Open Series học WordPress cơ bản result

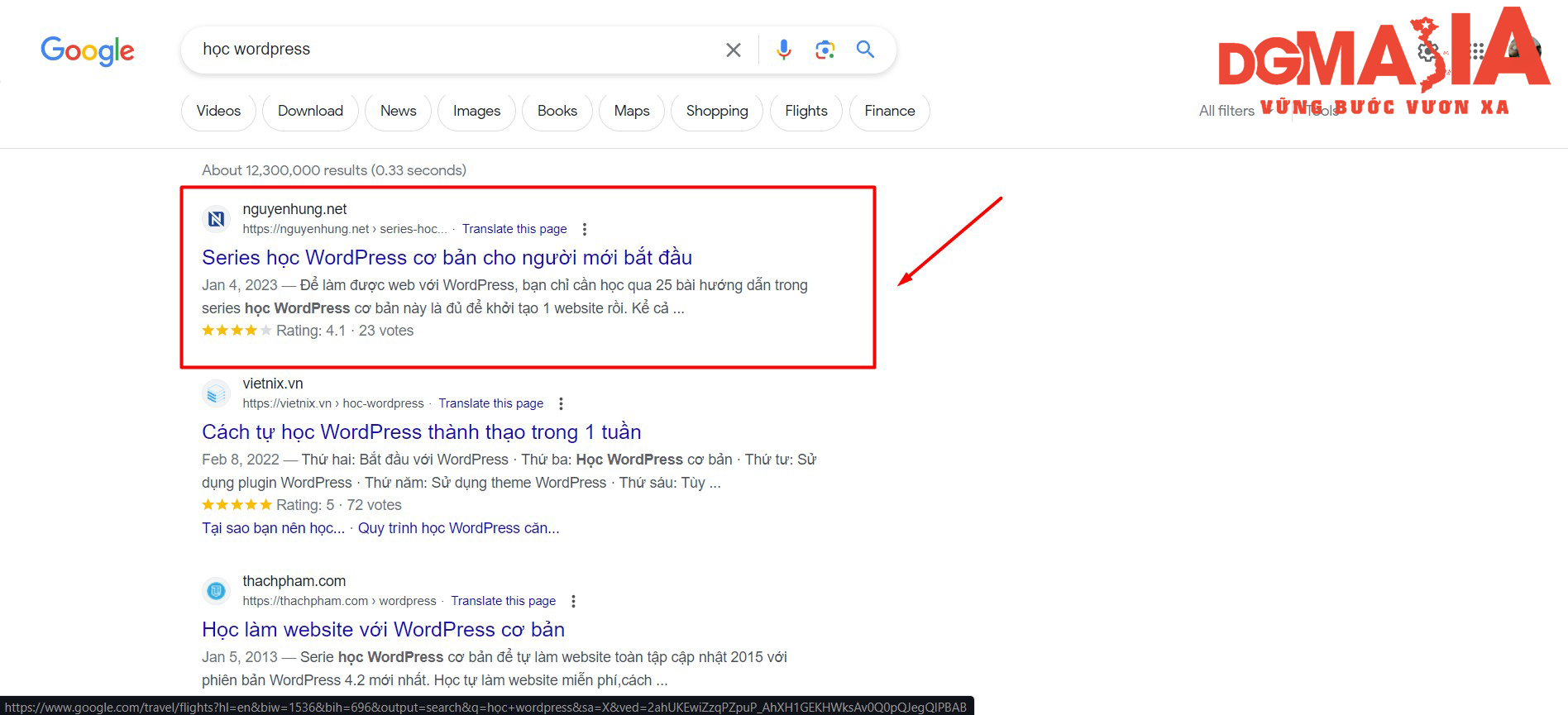point(447,257)
